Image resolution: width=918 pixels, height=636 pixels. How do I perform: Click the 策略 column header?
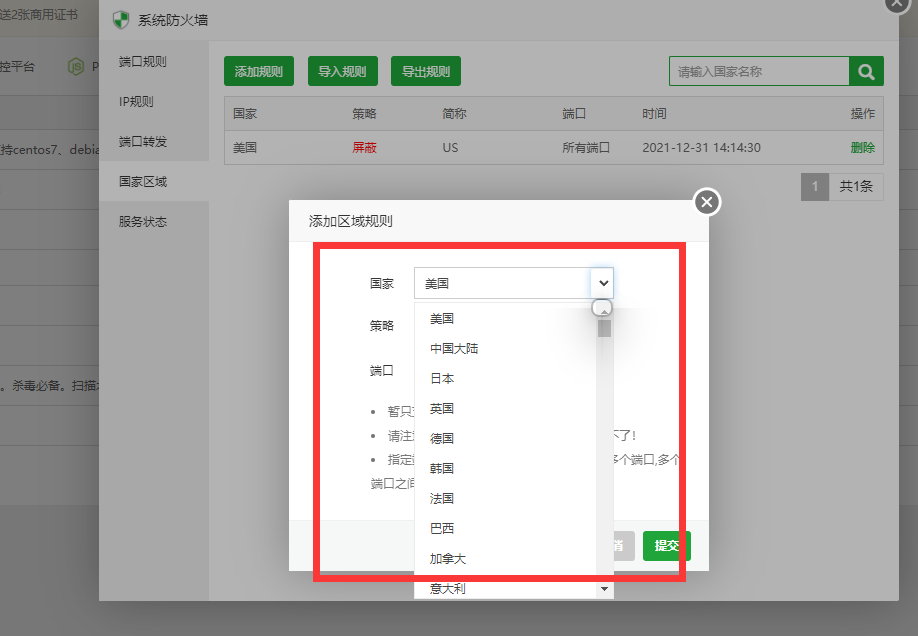coord(364,114)
